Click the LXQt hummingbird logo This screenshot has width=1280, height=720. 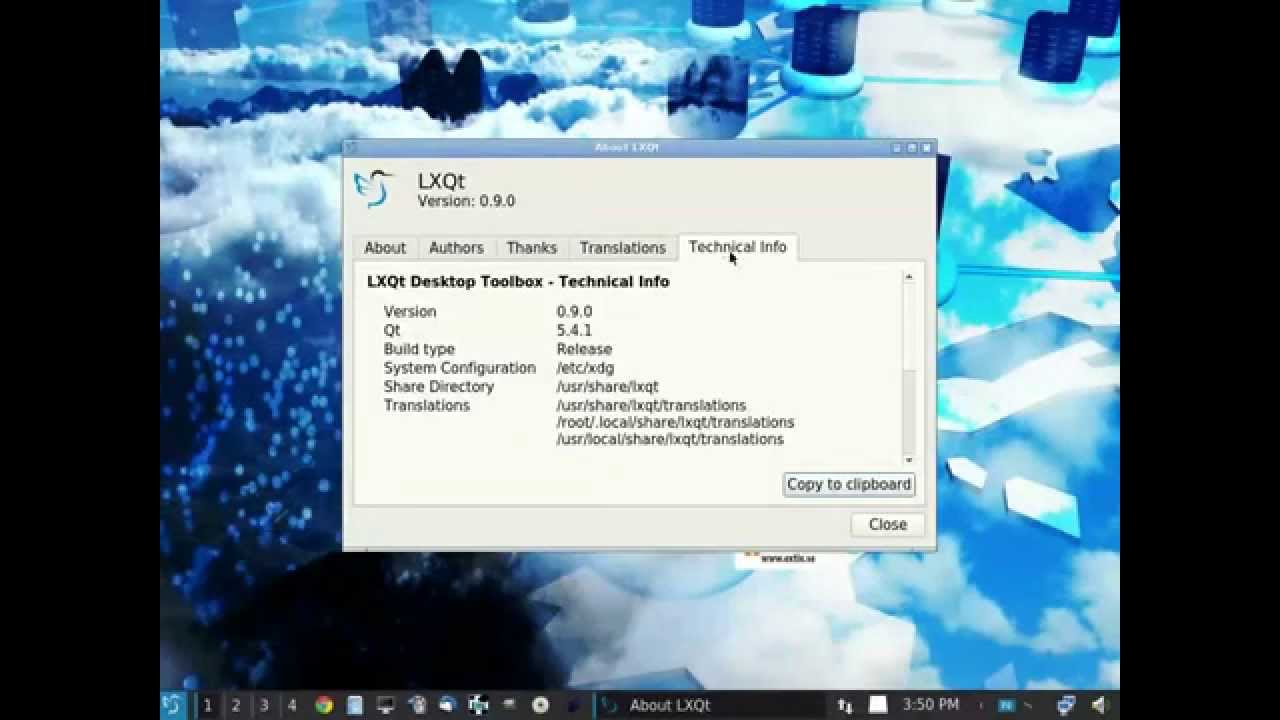point(375,188)
